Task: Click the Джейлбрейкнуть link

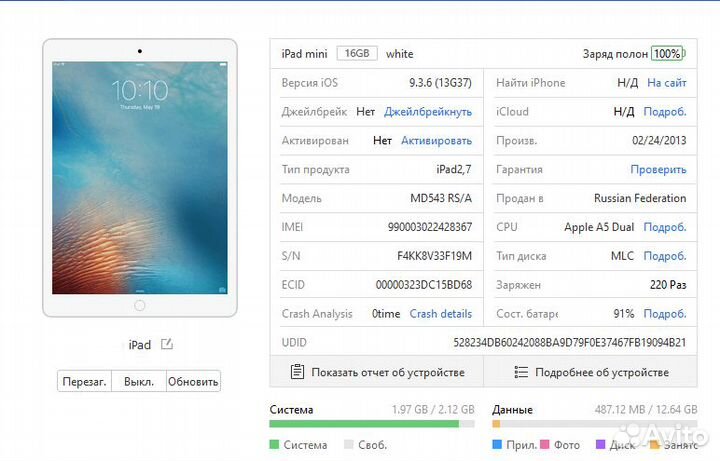Action: 428,112
